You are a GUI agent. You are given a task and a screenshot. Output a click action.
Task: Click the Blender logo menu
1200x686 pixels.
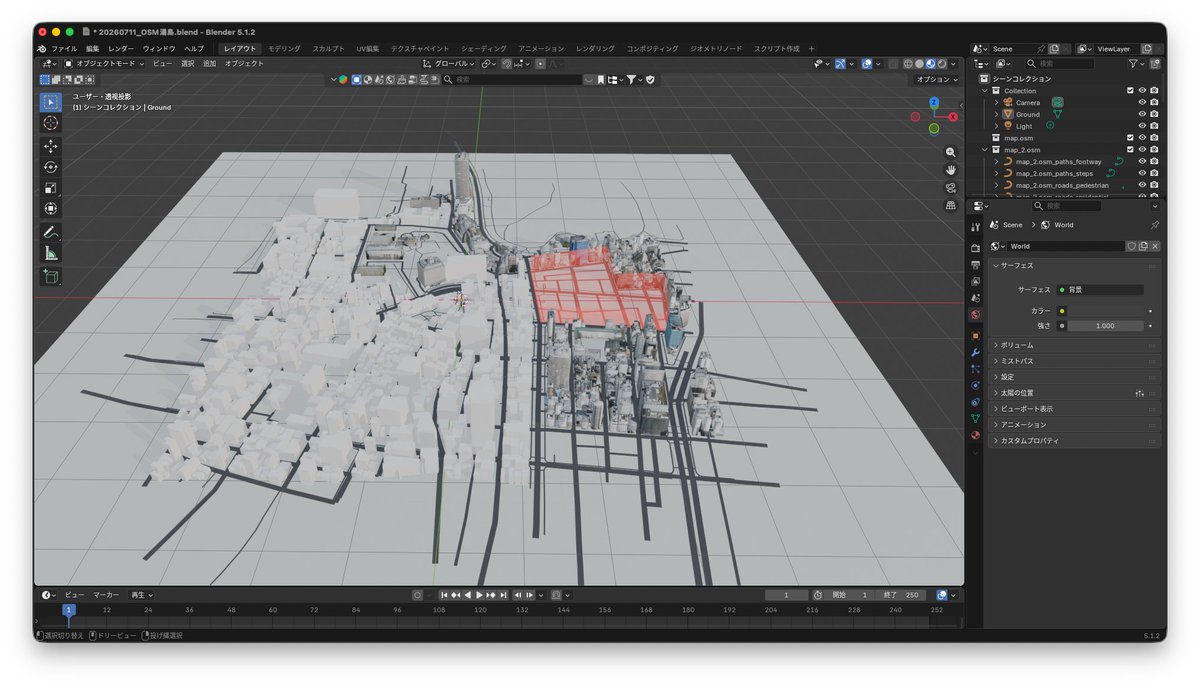pos(41,48)
